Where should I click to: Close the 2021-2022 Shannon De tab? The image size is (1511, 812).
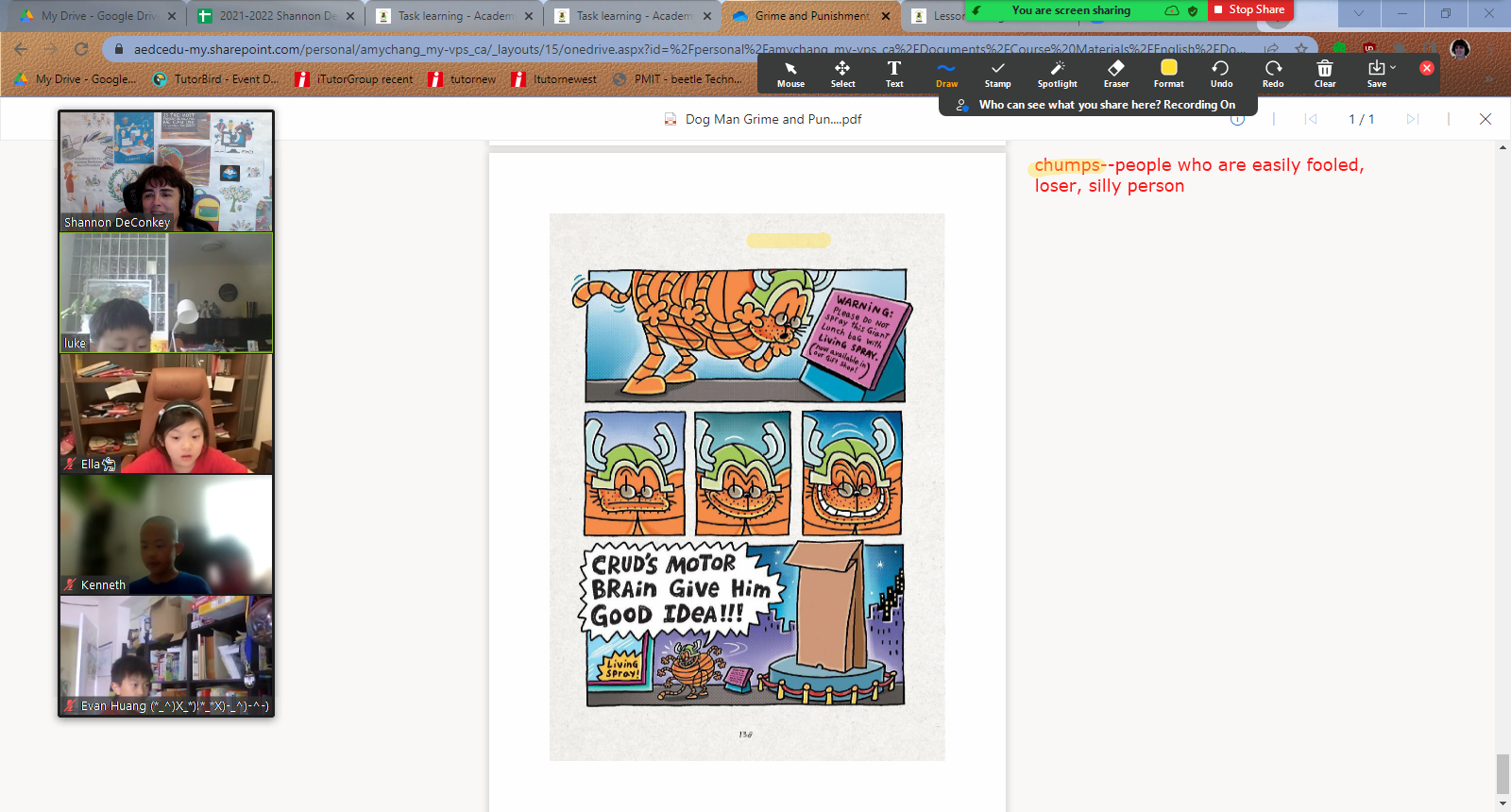coord(349,16)
